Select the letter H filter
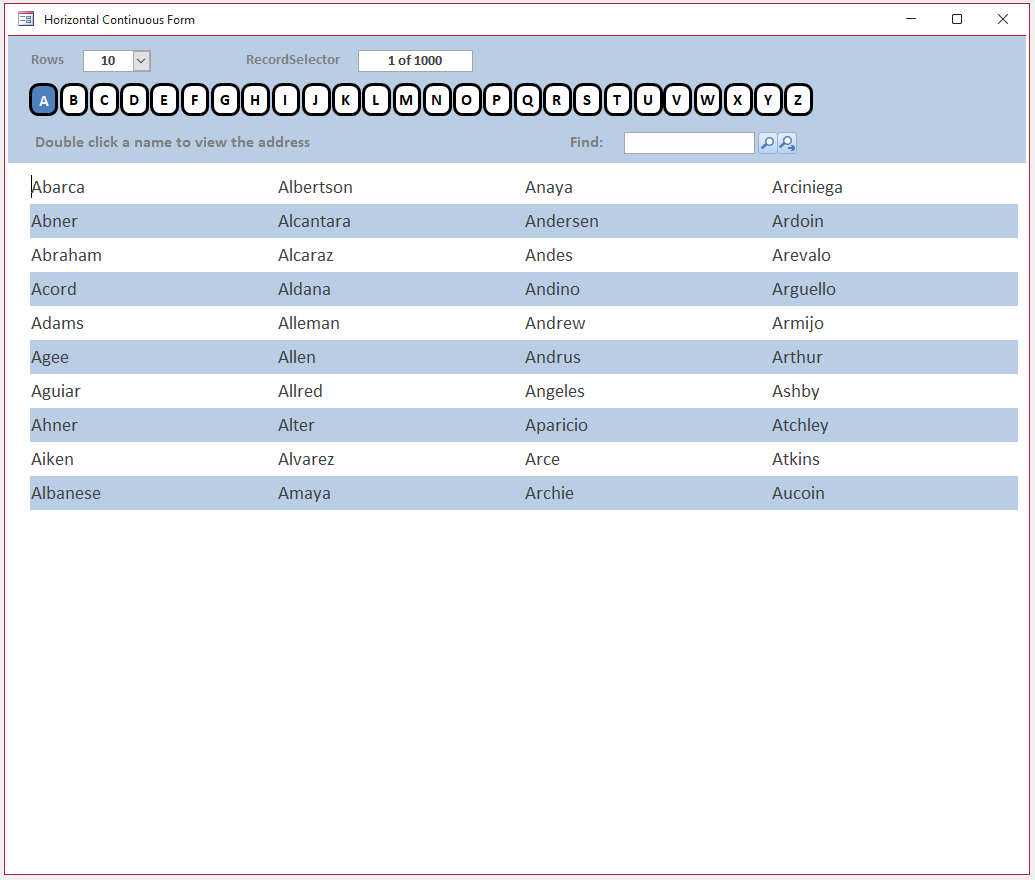This screenshot has width=1035, height=880. pyautogui.click(x=255, y=100)
